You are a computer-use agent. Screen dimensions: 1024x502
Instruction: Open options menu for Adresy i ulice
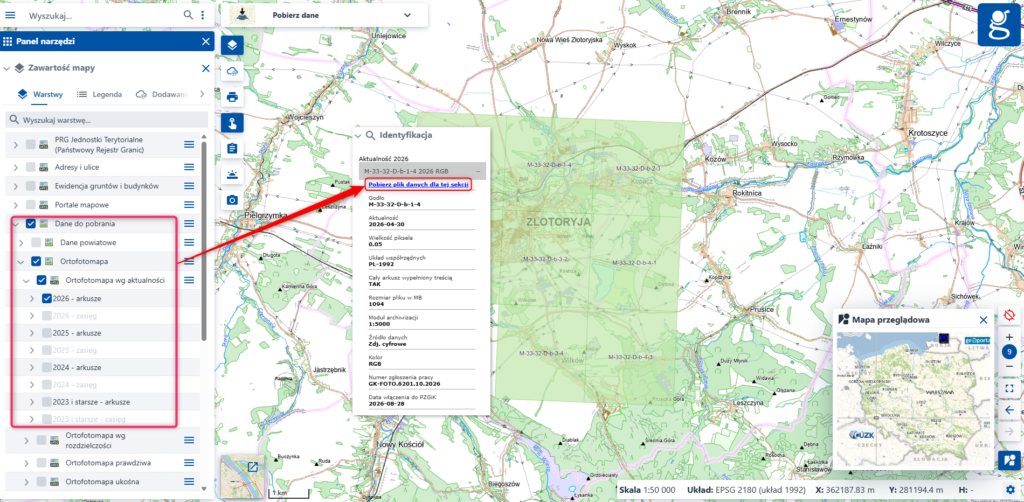189,167
